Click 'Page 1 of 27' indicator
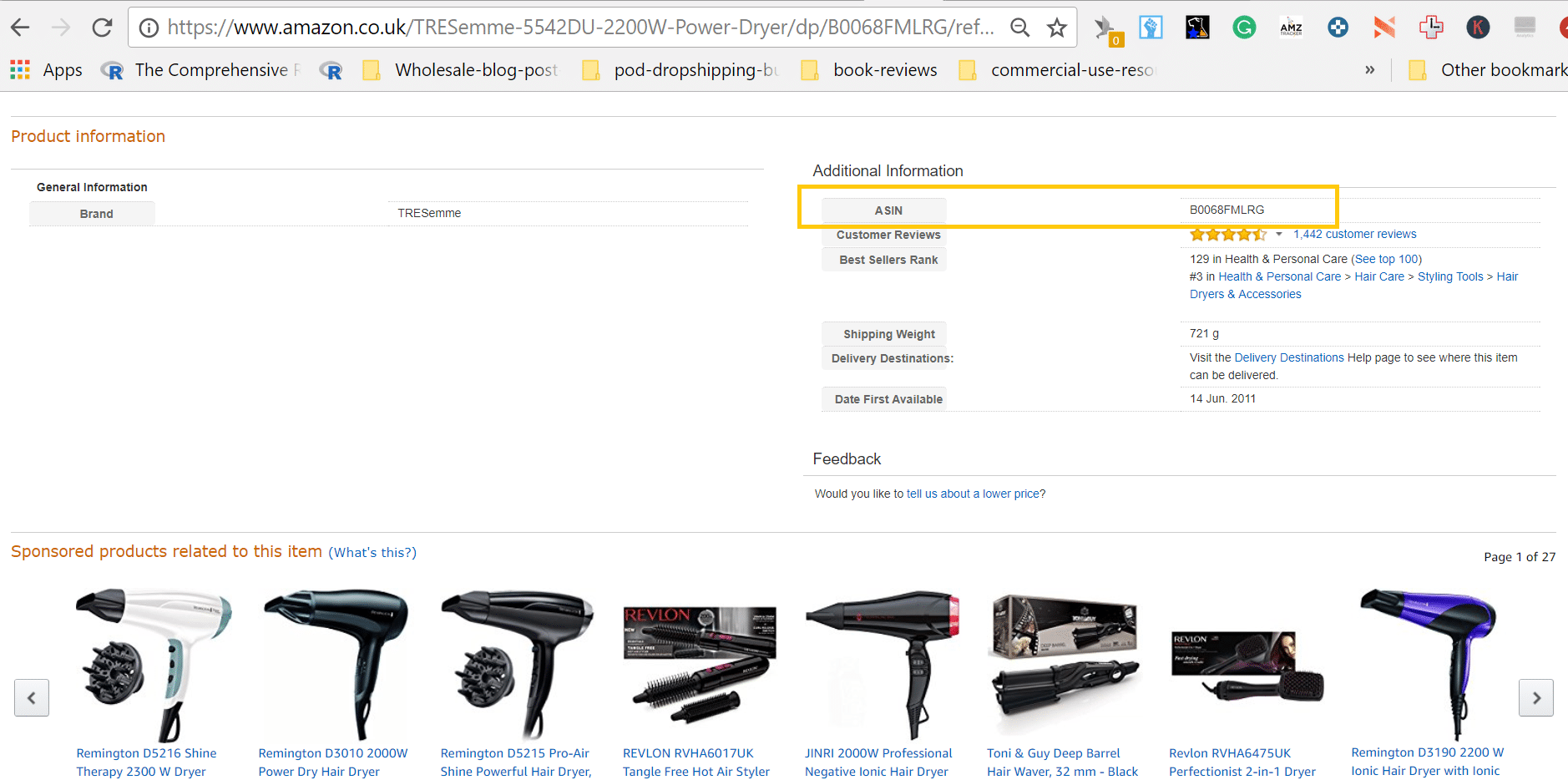This screenshot has height=780, width=1568. click(x=1520, y=557)
